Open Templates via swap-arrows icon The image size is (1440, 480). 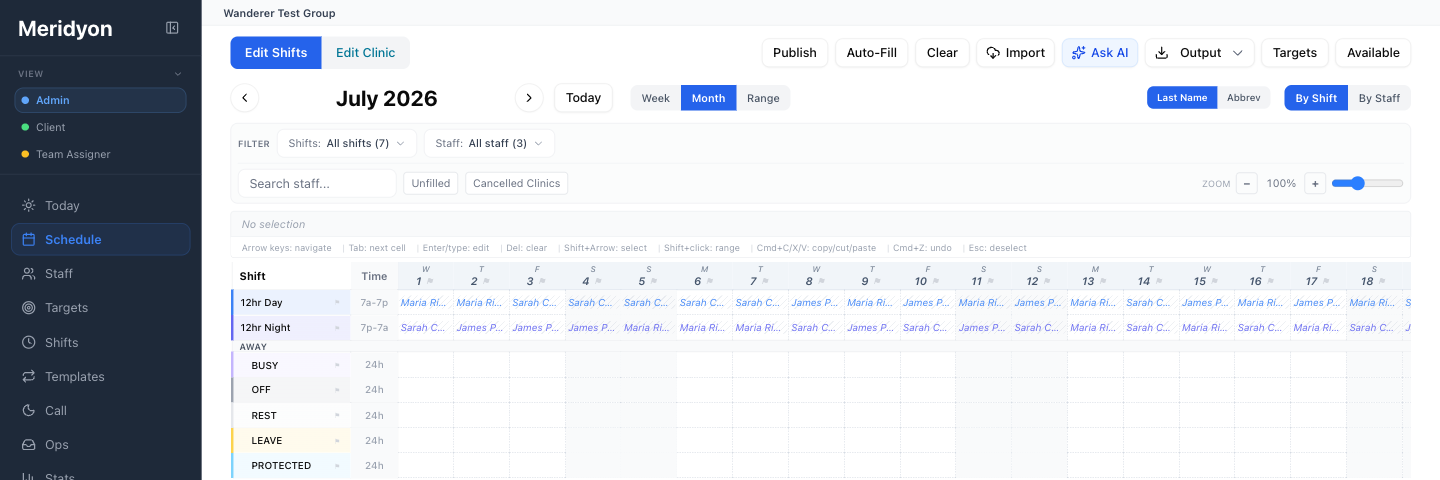click(28, 376)
